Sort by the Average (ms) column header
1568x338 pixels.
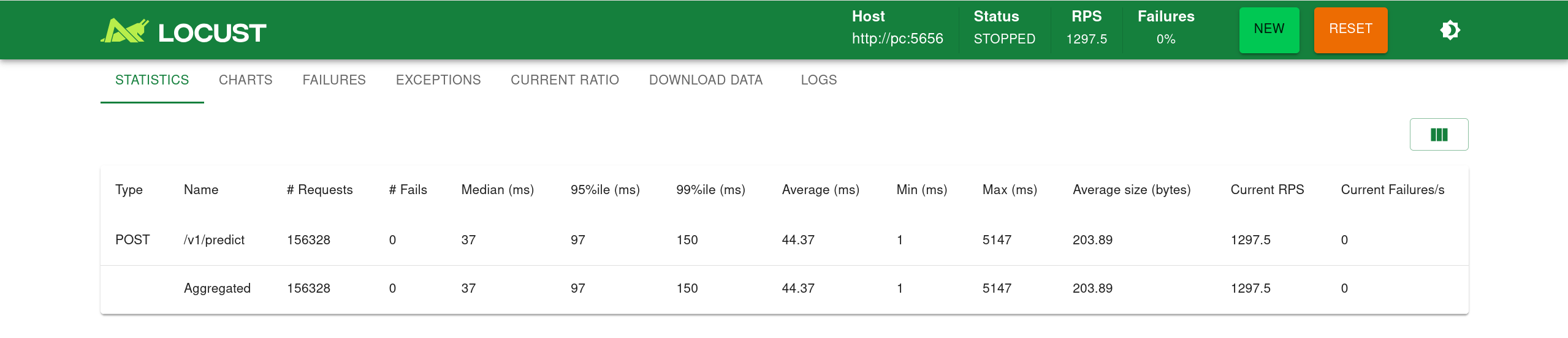pyautogui.click(x=821, y=190)
